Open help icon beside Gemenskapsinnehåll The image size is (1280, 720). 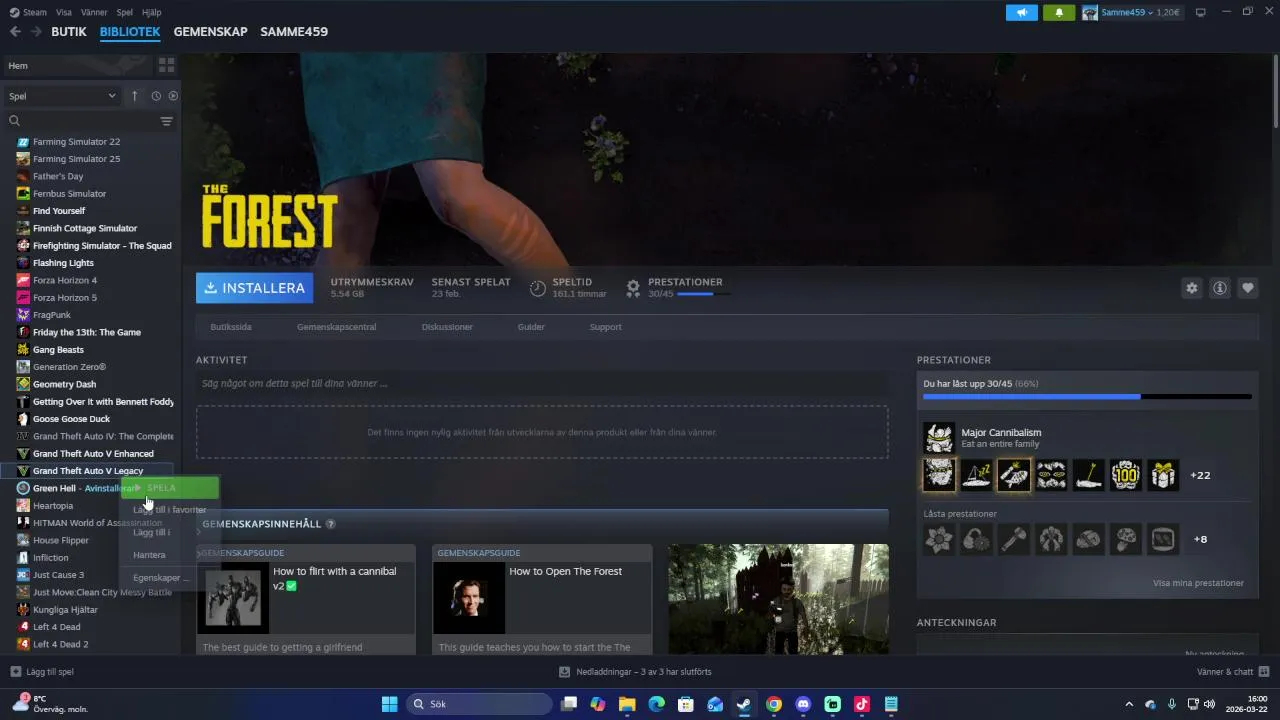point(330,524)
